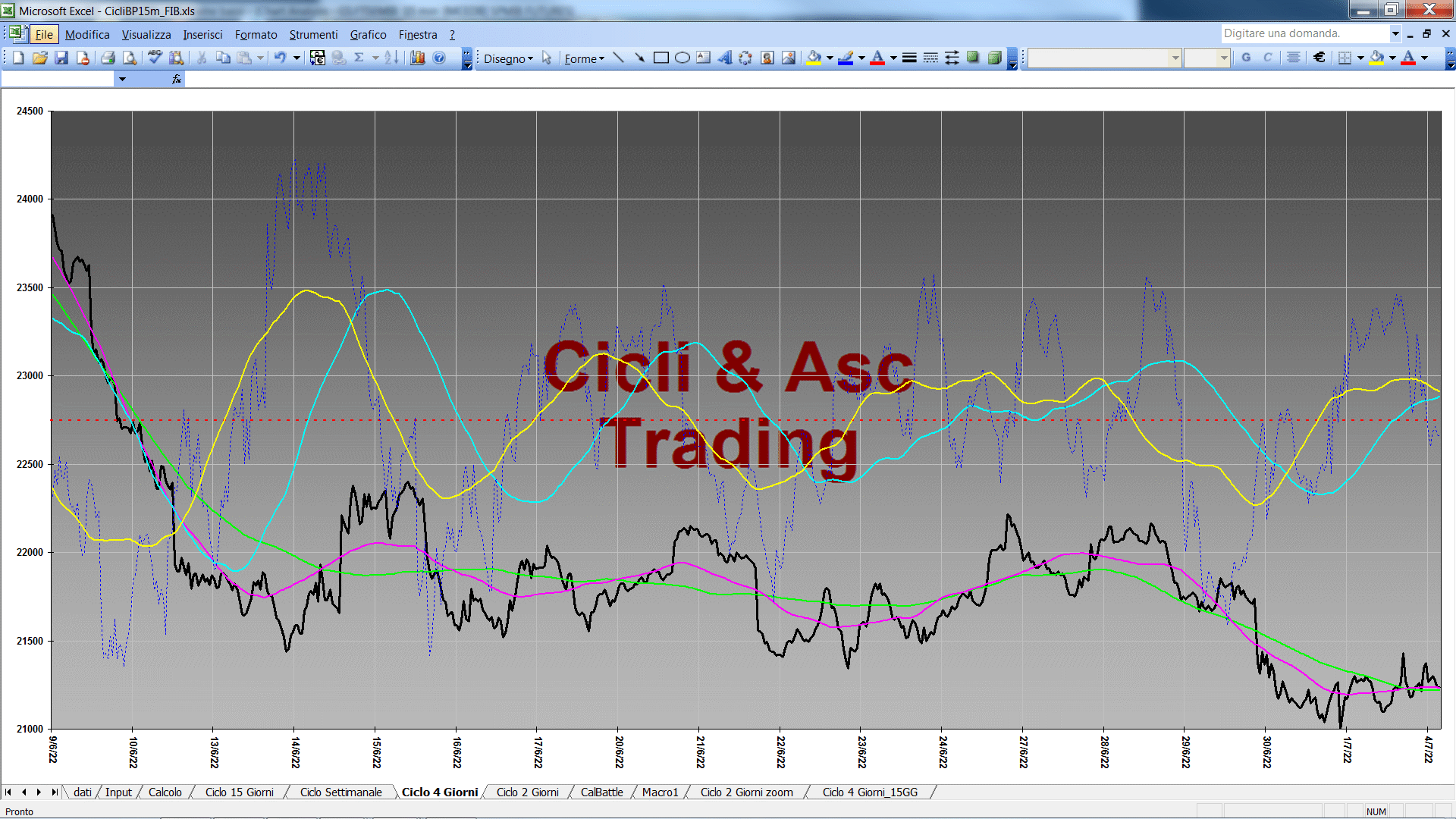Select the Oval drawing tool
The image size is (1456, 819).
click(682, 58)
